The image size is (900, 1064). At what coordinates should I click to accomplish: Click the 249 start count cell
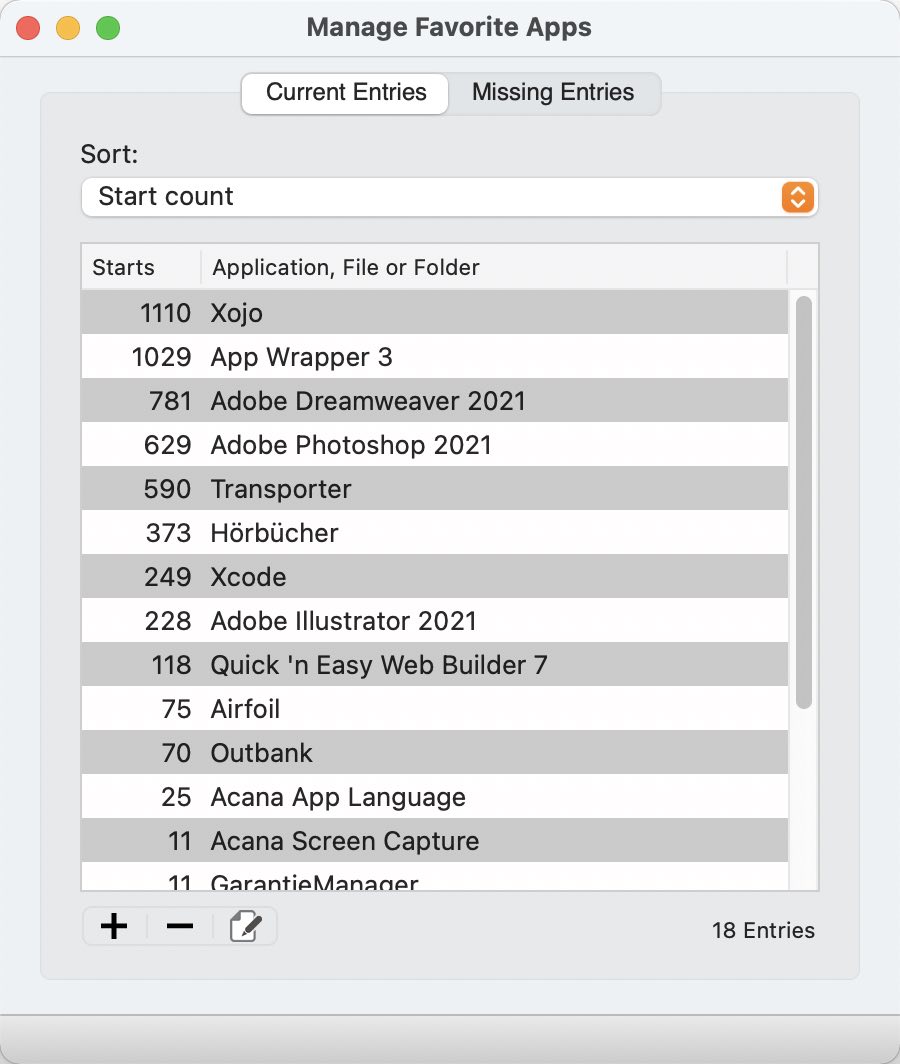click(x=168, y=578)
